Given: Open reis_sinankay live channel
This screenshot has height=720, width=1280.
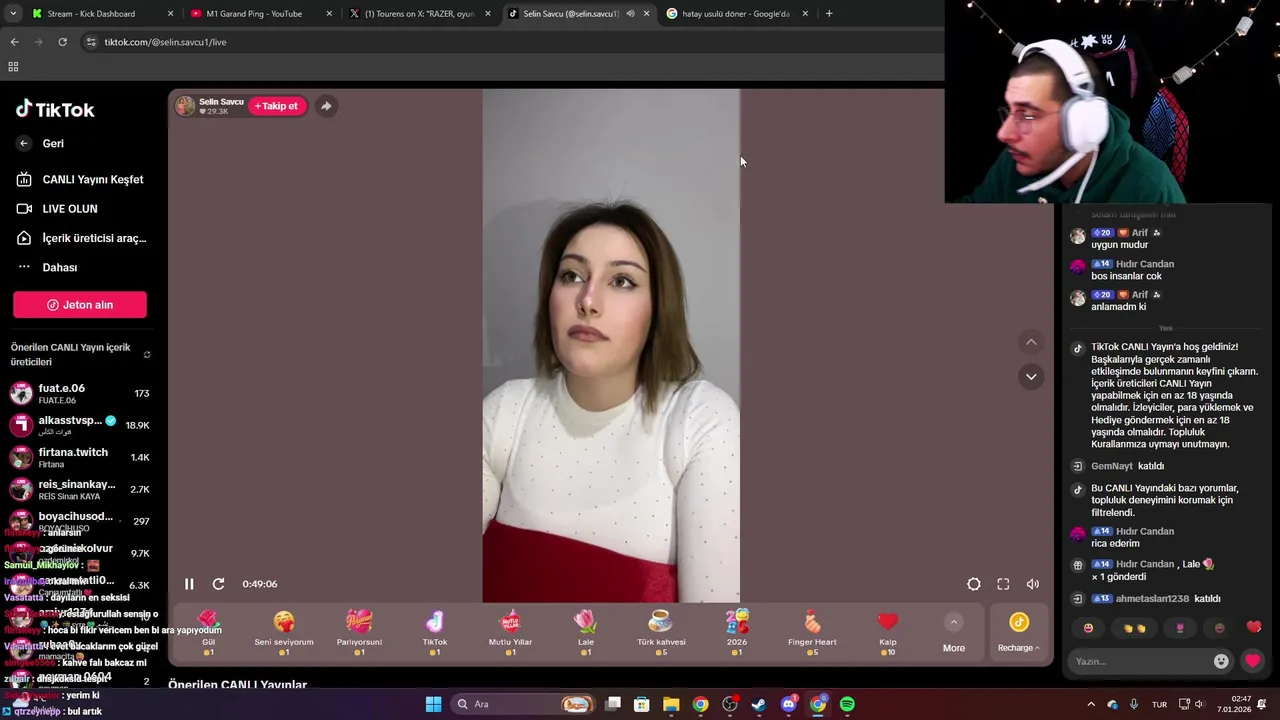Looking at the screenshot, I should (x=80, y=489).
